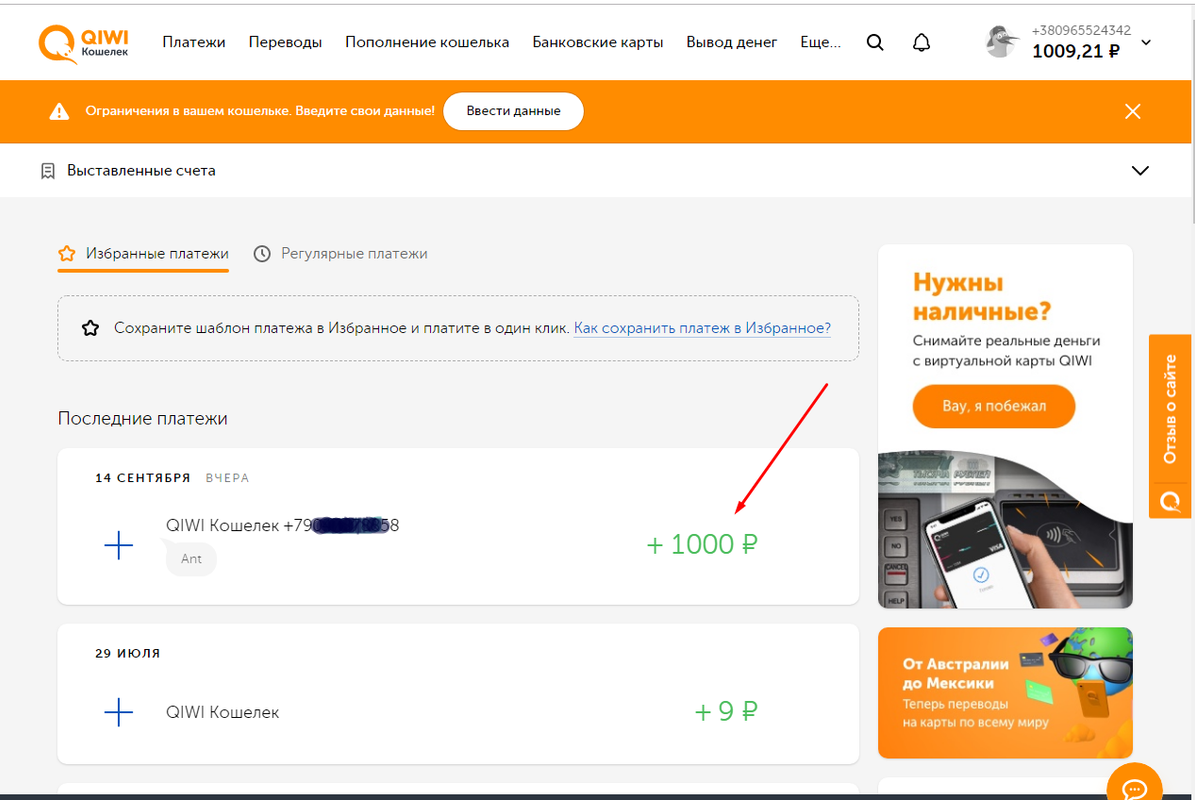Click the QIWI Кошелек logo
Image resolution: width=1195 pixels, height=800 pixels.
pyautogui.click(x=84, y=43)
